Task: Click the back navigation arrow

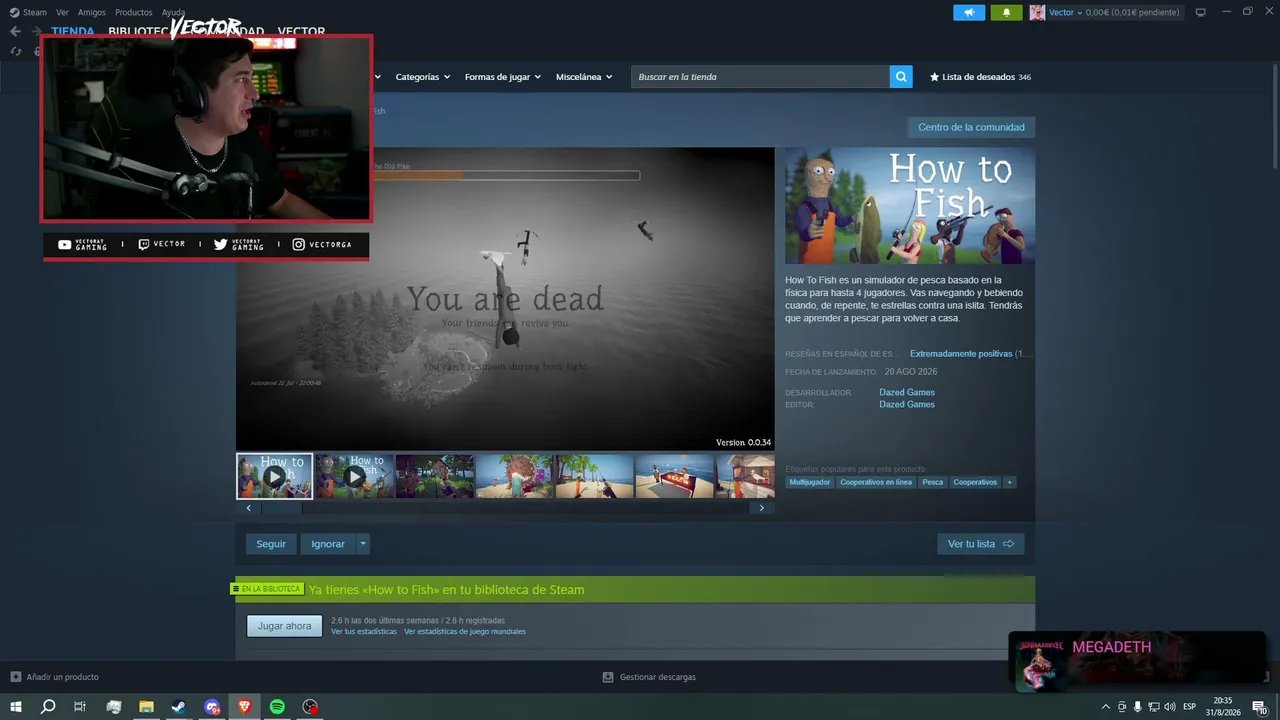Action: pyautogui.click(x=15, y=31)
